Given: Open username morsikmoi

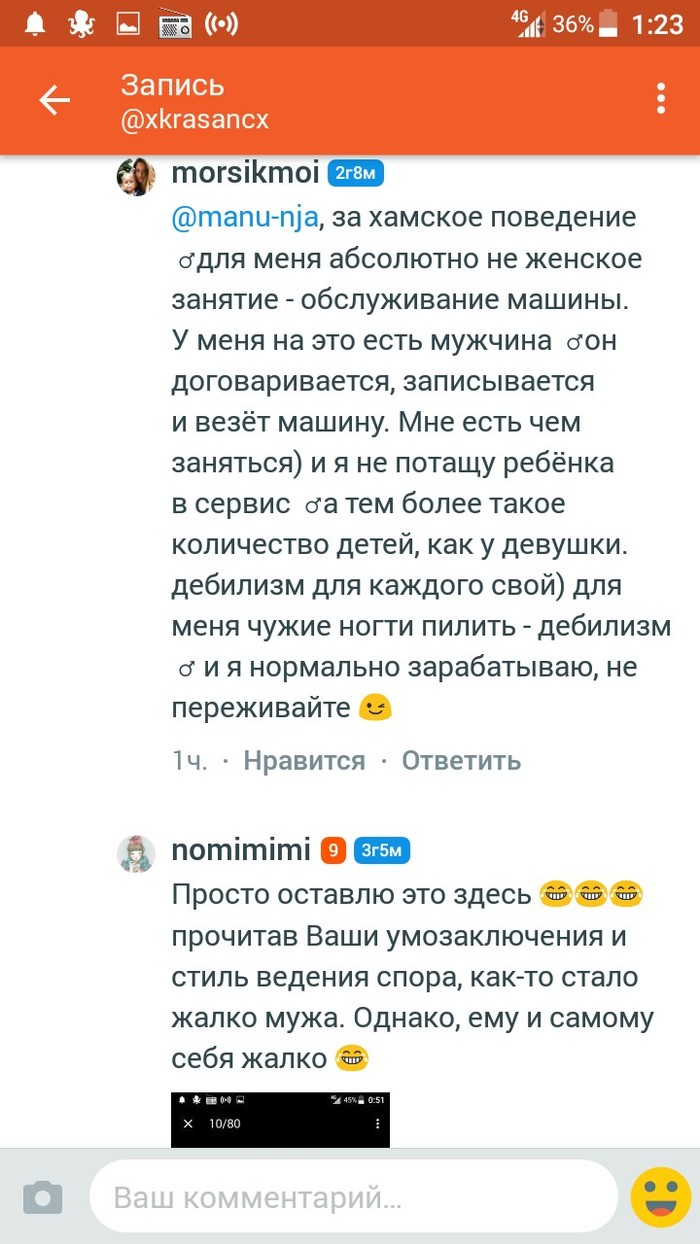Looking at the screenshot, I should pos(245,173).
